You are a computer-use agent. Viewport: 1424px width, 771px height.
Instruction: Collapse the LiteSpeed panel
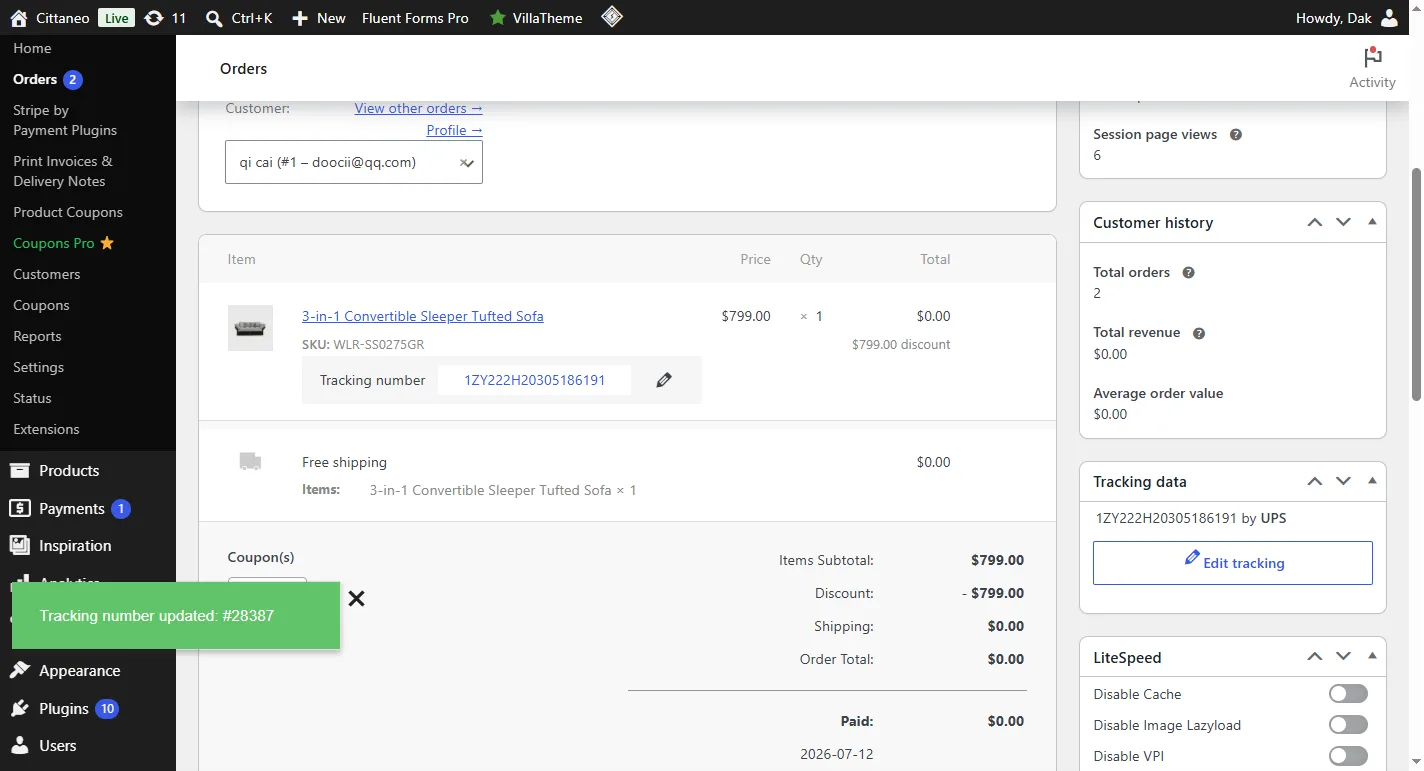tap(1372, 657)
